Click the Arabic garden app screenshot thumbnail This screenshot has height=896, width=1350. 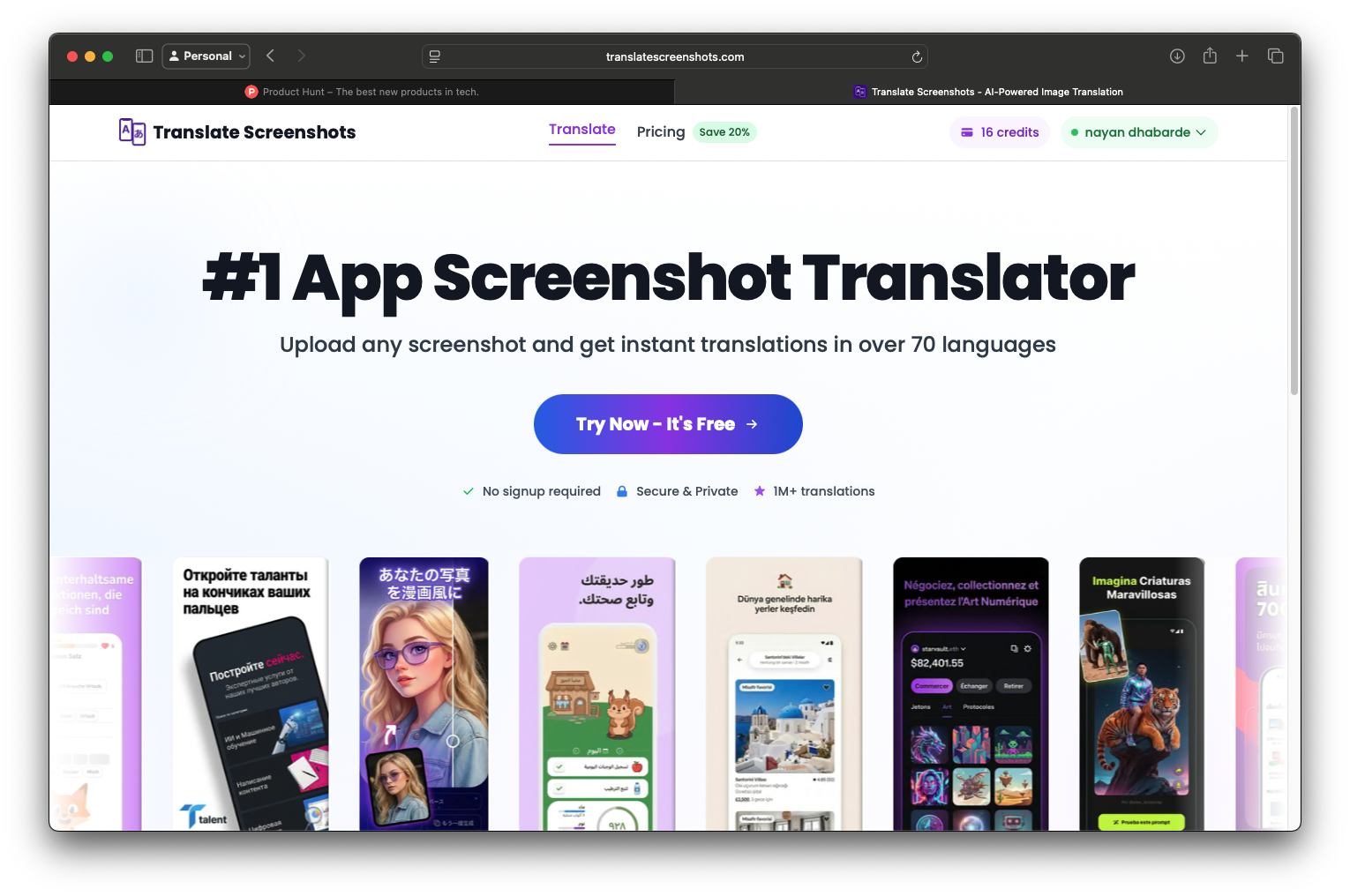point(596,693)
